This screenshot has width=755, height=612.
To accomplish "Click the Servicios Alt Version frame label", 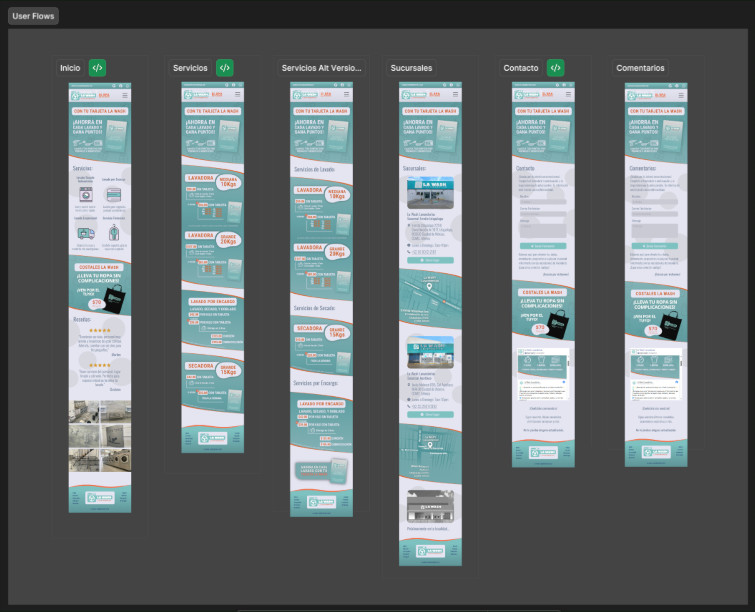I will click(320, 68).
